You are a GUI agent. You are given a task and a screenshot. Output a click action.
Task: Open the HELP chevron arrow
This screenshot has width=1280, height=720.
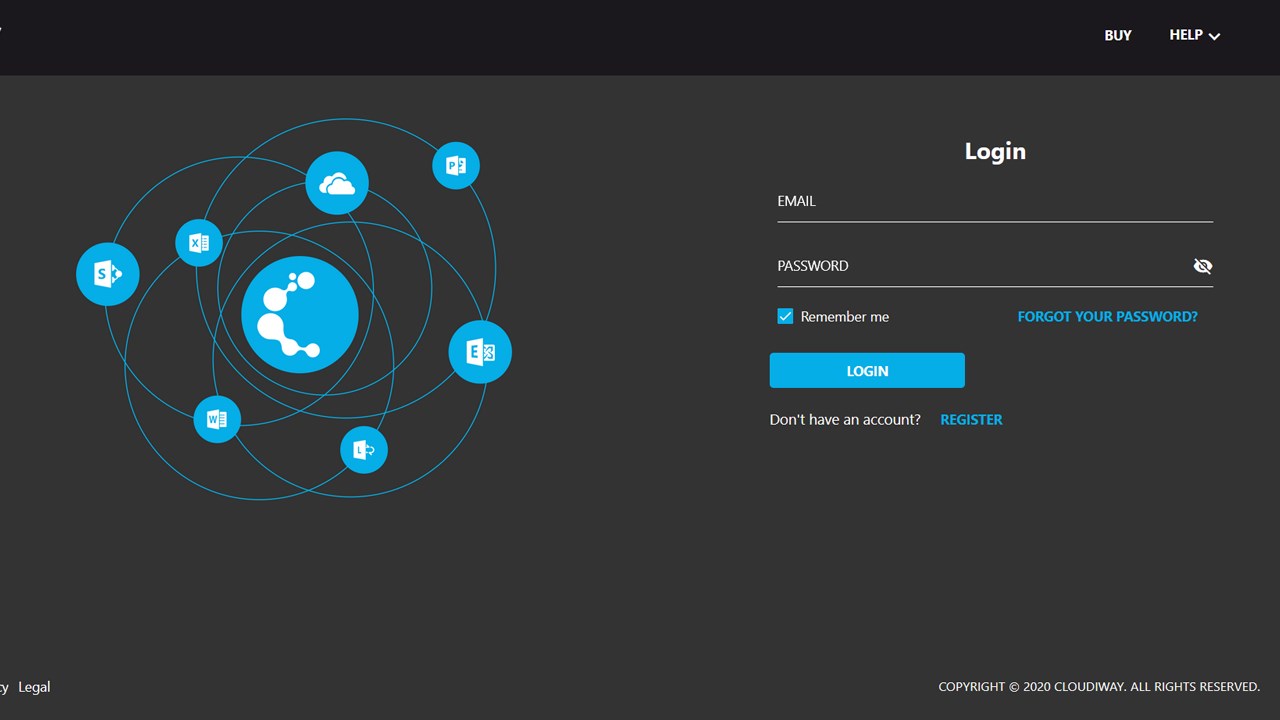1214,36
